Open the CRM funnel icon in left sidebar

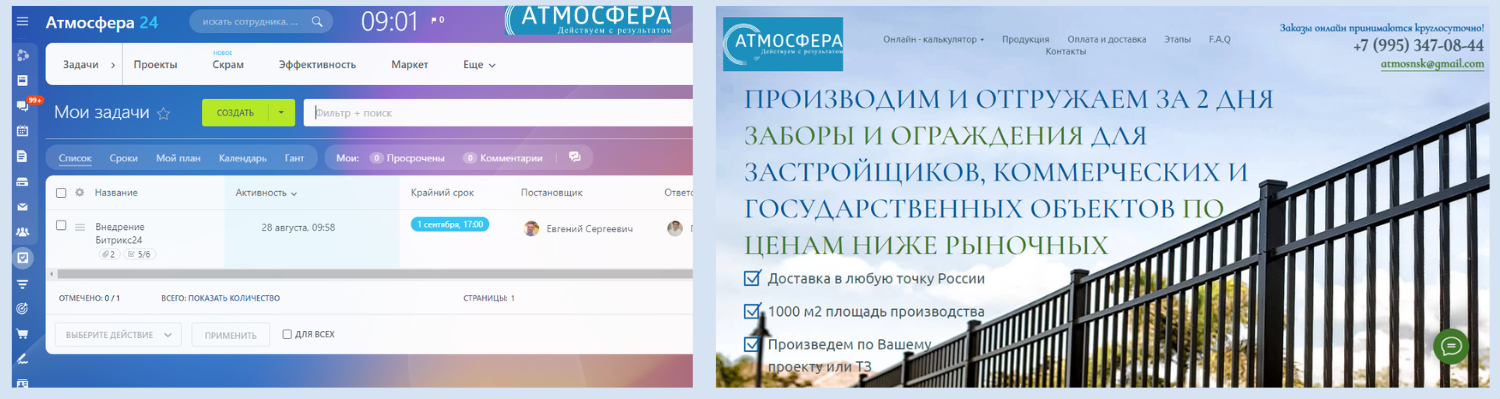22,284
